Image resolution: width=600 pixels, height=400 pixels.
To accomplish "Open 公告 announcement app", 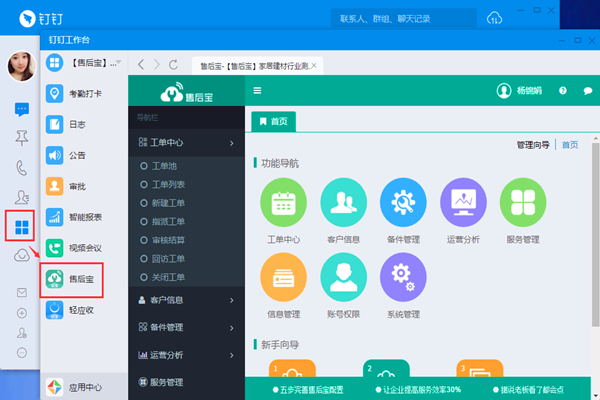I will (66, 155).
